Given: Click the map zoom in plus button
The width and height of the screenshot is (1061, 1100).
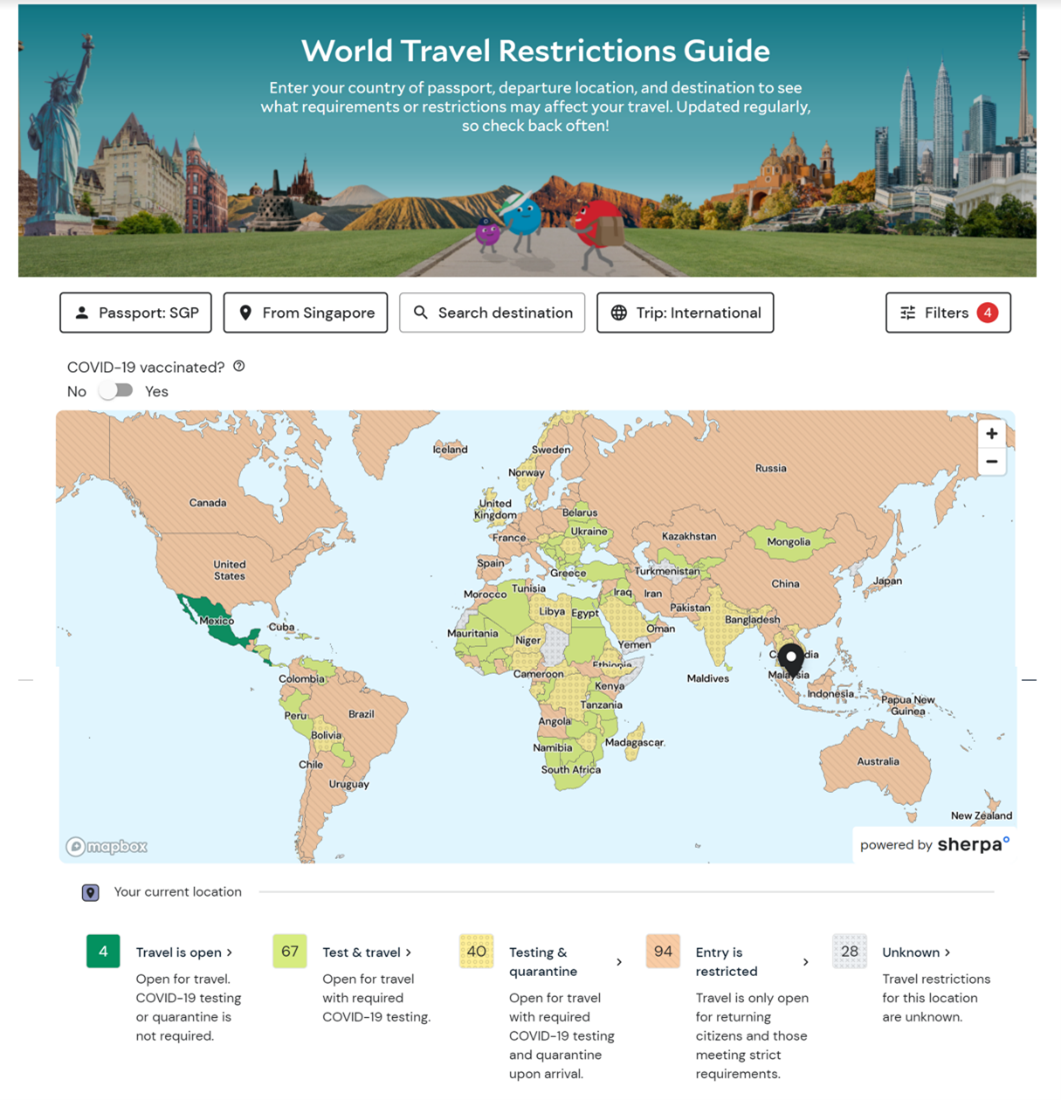Looking at the screenshot, I should [991, 433].
